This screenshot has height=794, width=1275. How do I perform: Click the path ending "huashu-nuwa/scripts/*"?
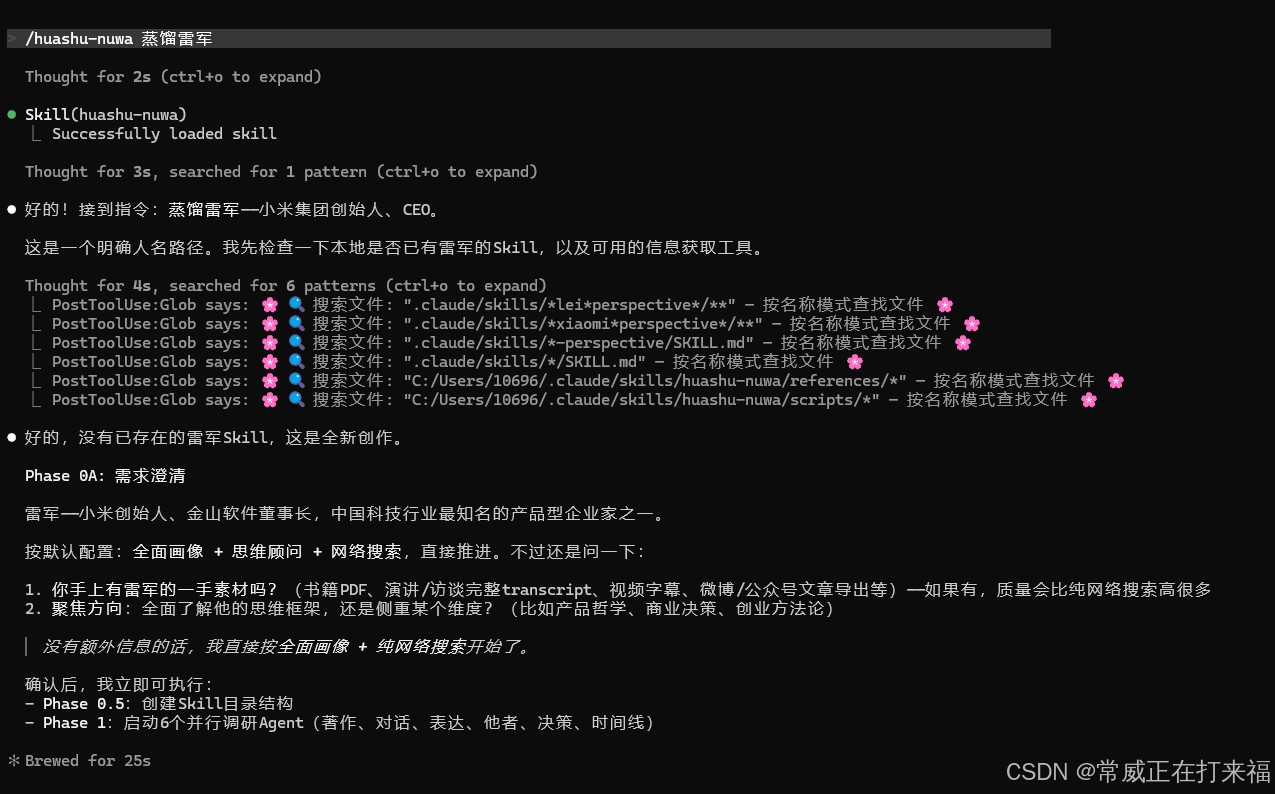[x=642, y=400]
